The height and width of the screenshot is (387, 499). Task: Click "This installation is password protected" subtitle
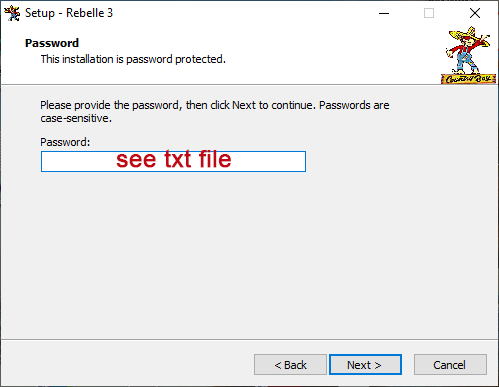[133, 59]
